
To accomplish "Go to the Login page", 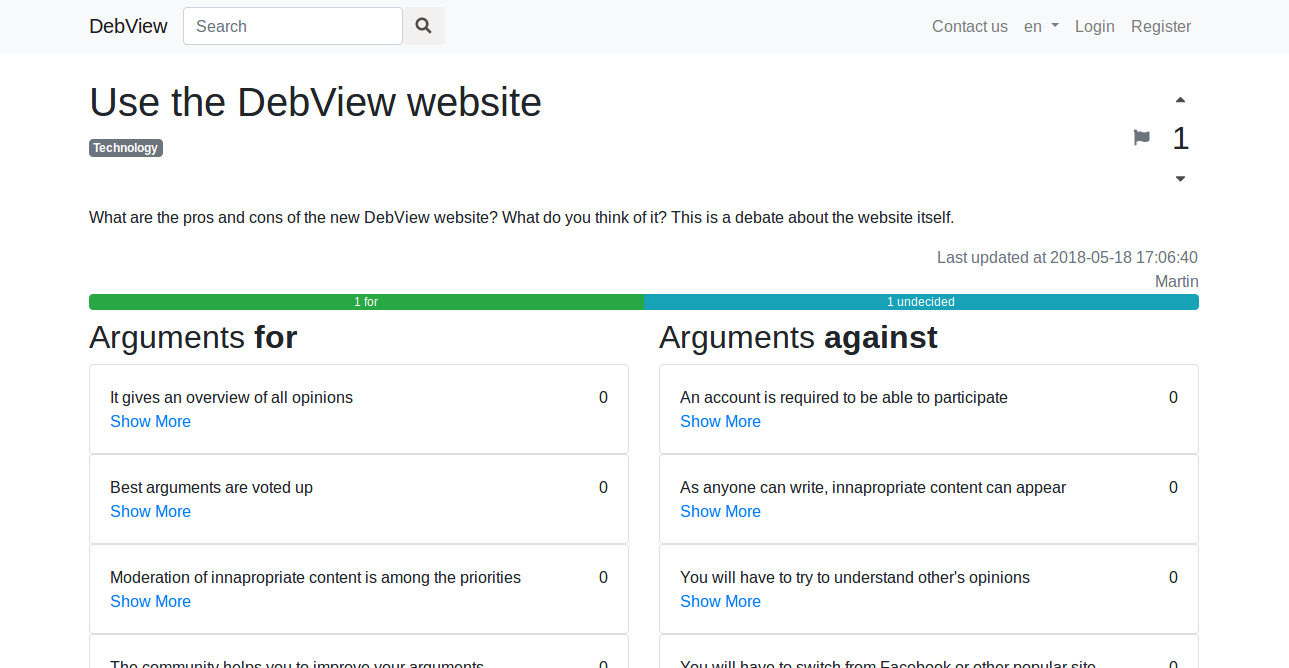I will [x=1094, y=26].
